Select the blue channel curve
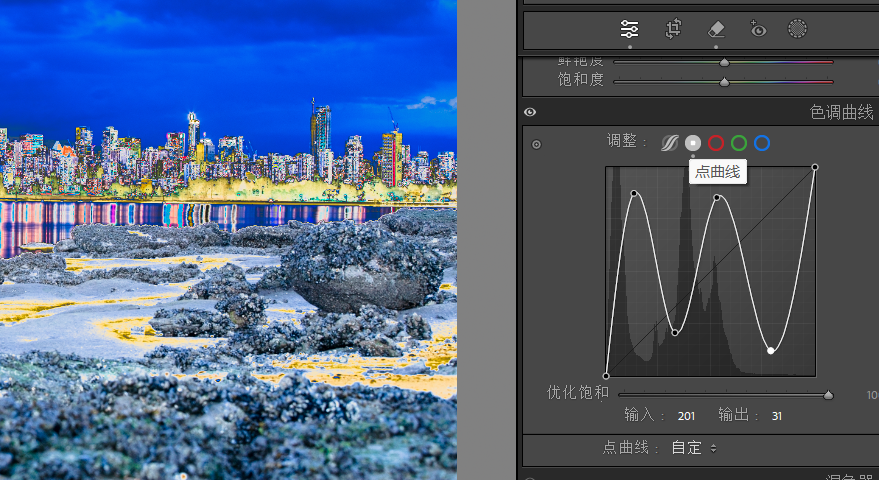879x480 pixels. pos(762,144)
